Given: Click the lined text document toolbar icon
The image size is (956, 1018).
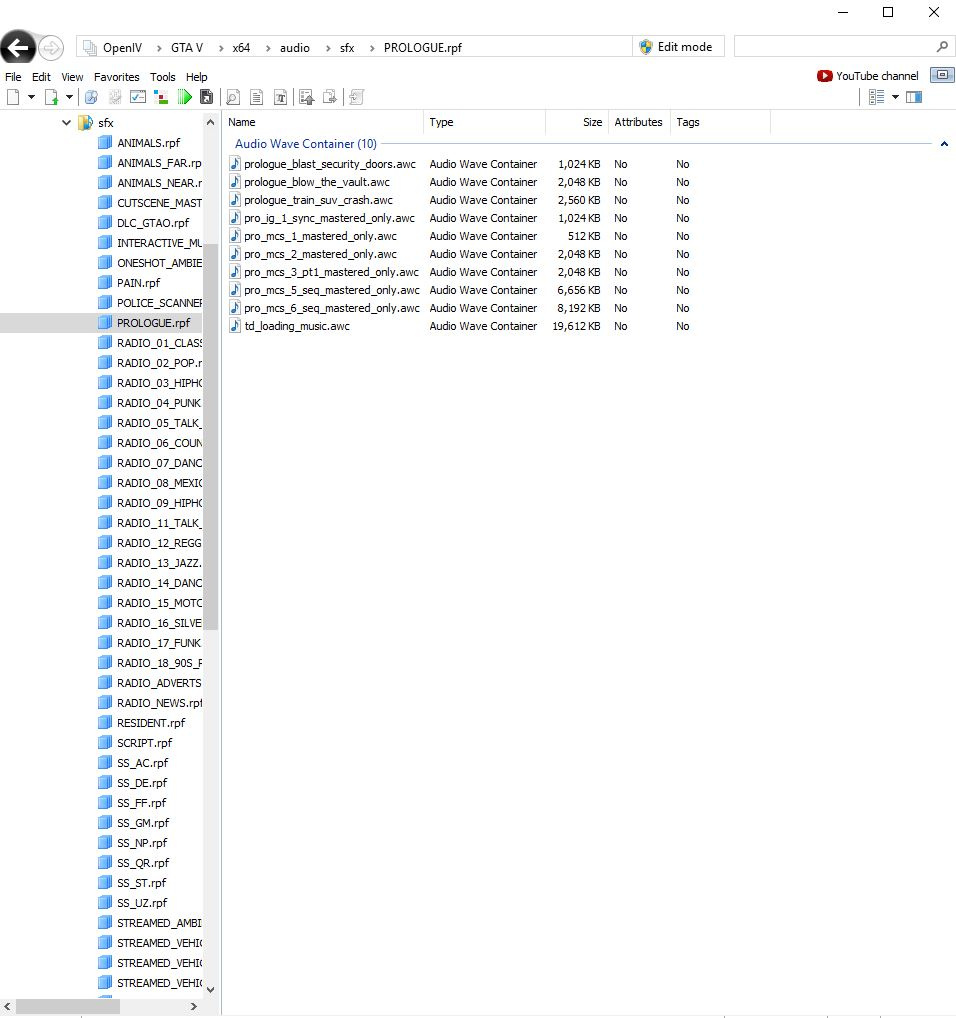Looking at the screenshot, I should [257, 97].
